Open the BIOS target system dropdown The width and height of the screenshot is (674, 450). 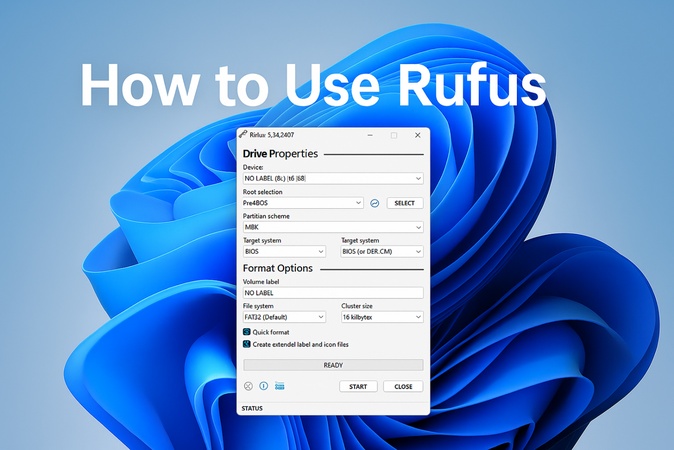pos(284,251)
